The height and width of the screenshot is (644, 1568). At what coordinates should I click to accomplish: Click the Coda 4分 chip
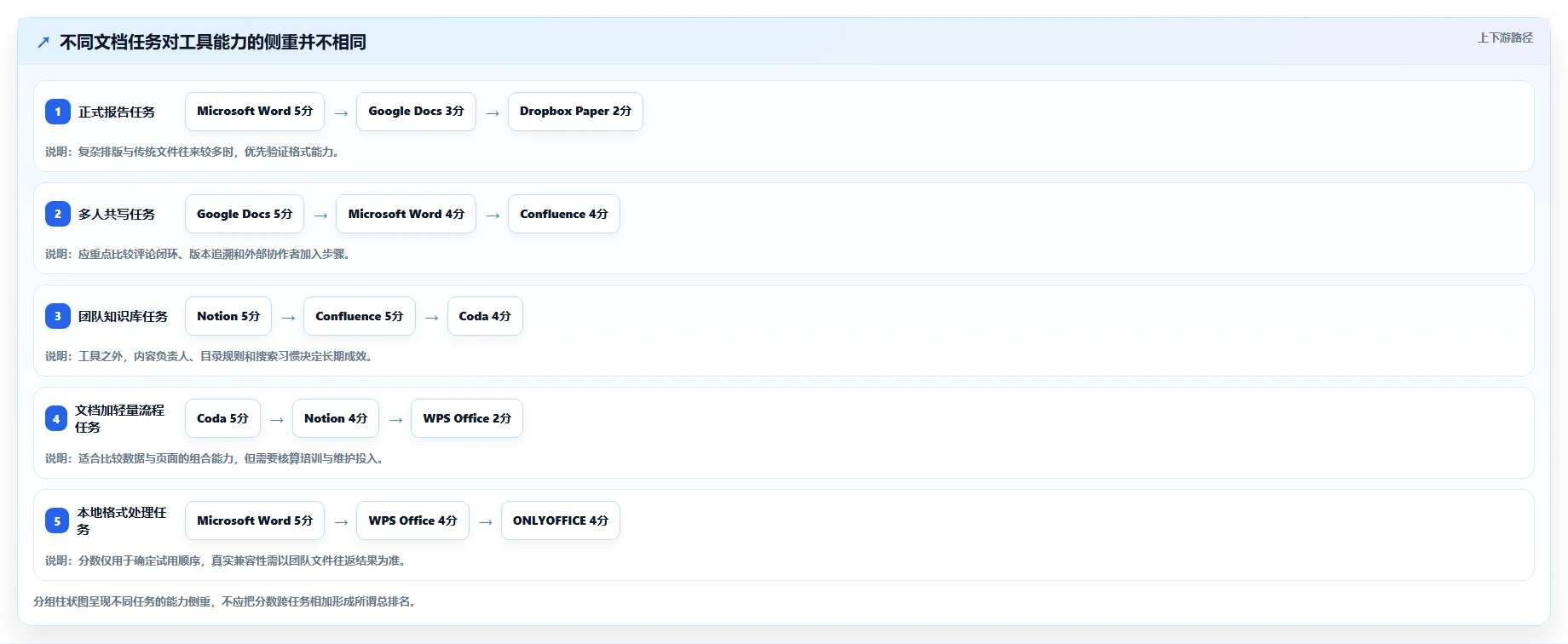(x=485, y=316)
